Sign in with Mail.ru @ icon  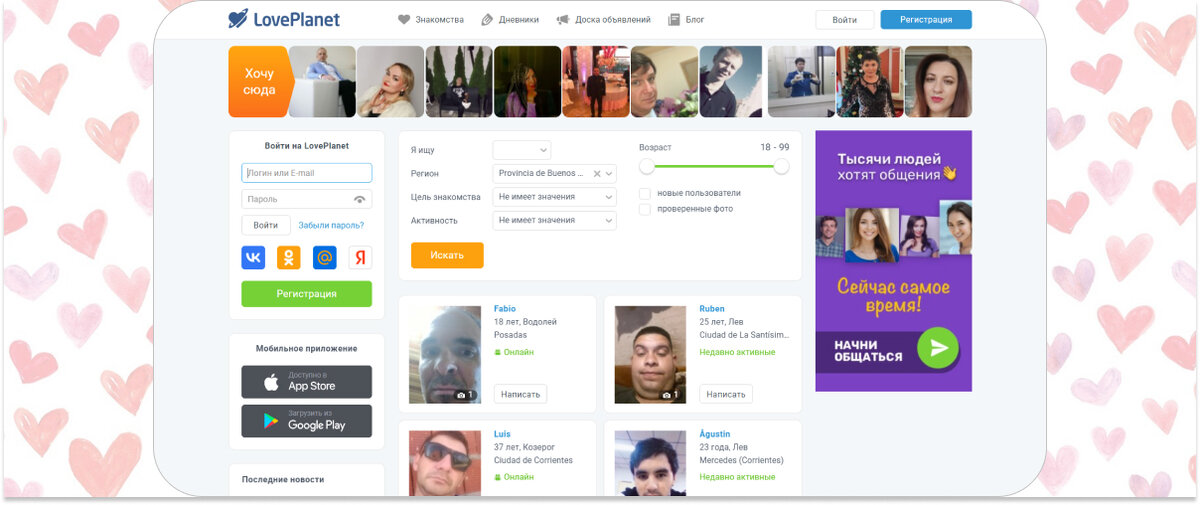pyautogui.click(x=324, y=257)
